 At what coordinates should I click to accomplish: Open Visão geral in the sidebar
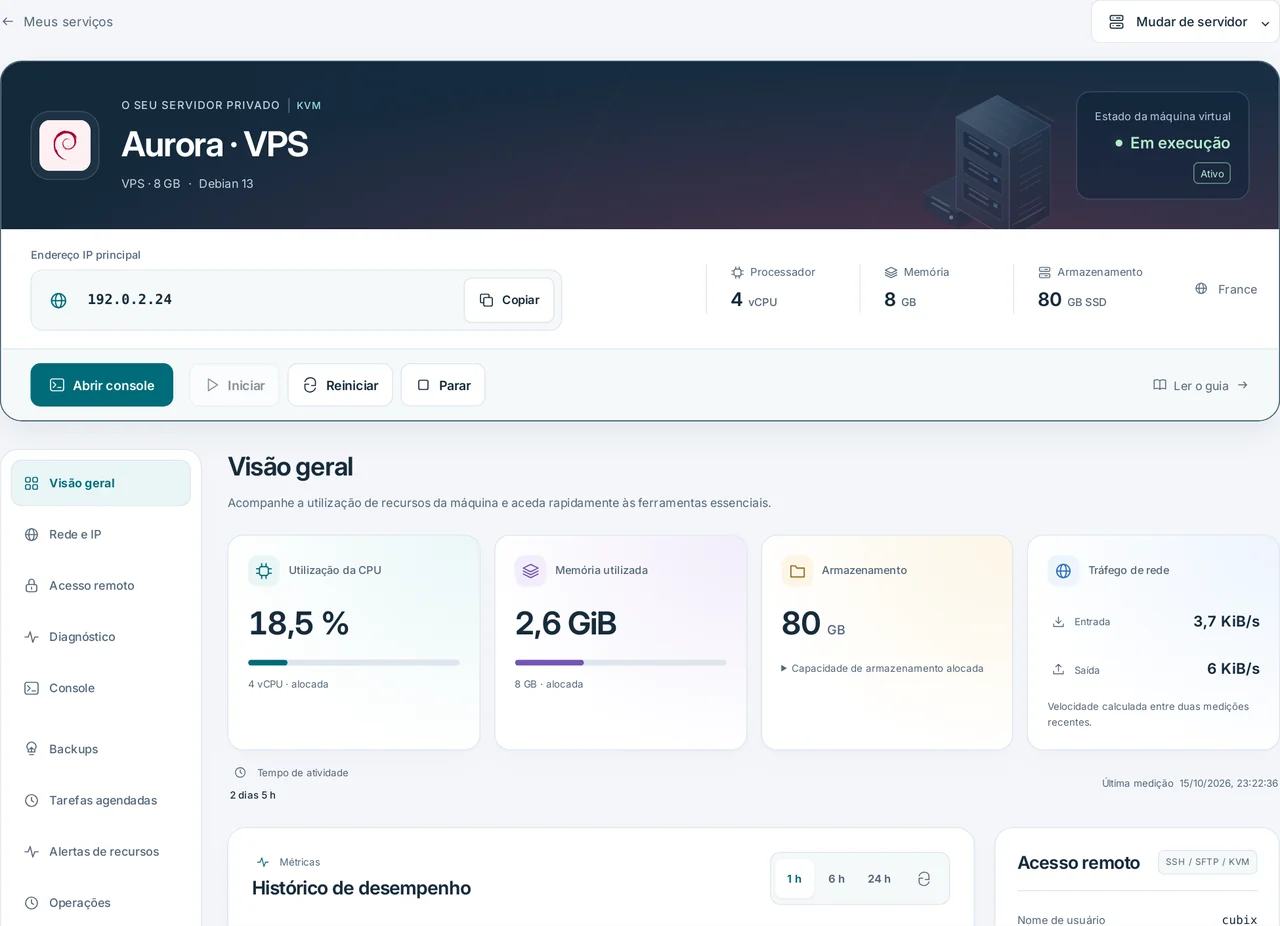101,483
